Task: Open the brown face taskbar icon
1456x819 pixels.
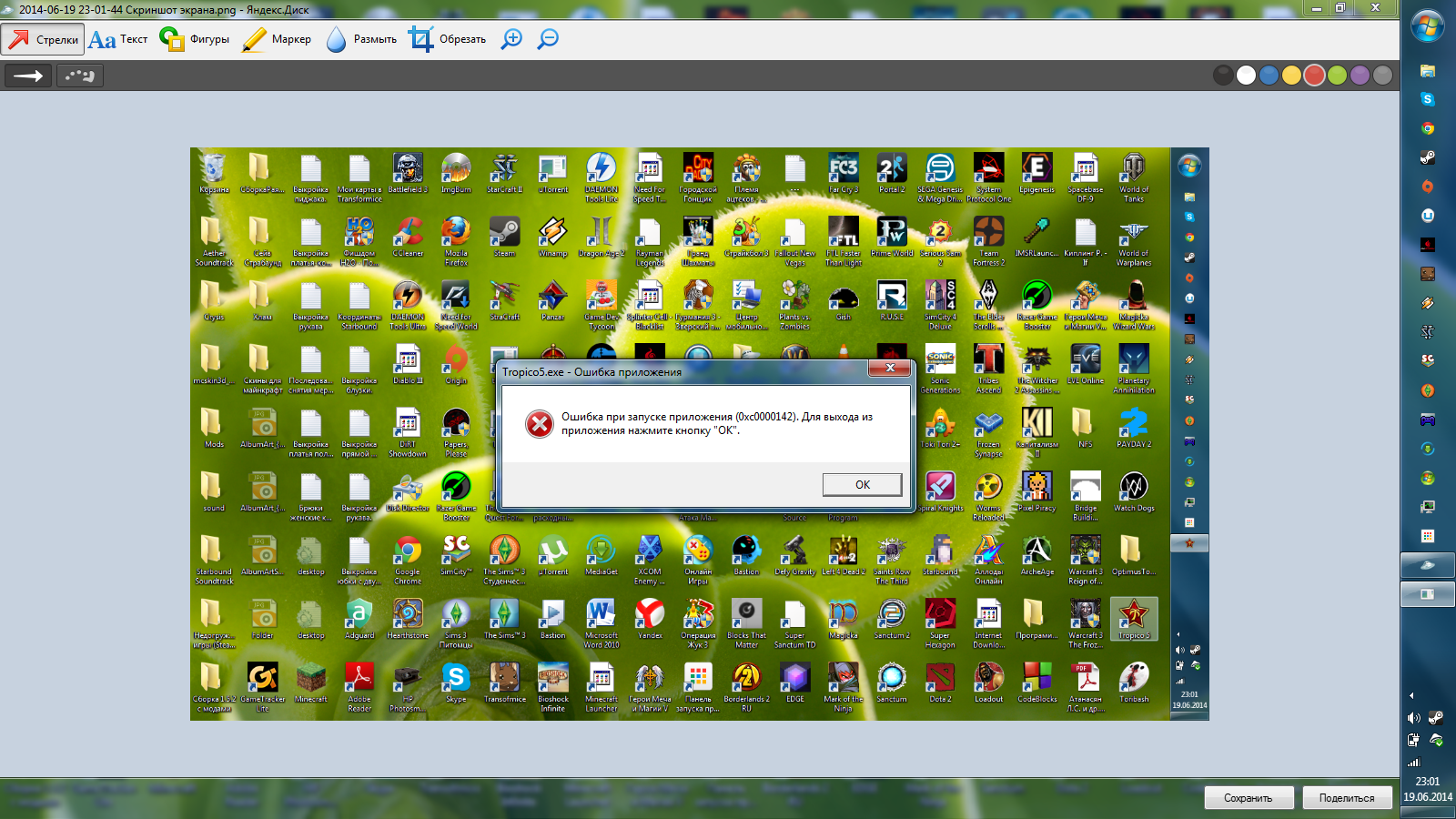Action: (x=1428, y=274)
